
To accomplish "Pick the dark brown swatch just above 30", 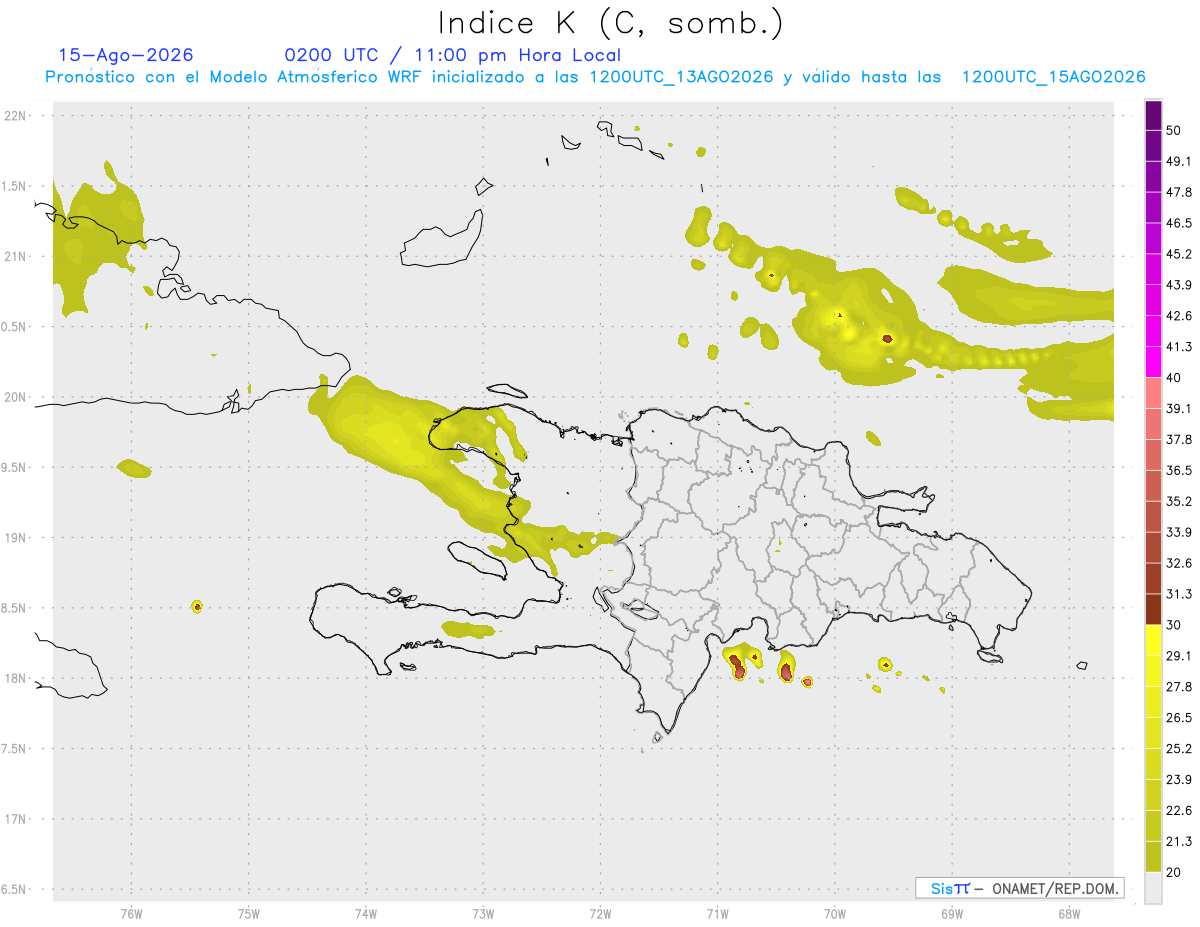I will pyautogui.click(x=1153, y=610).
